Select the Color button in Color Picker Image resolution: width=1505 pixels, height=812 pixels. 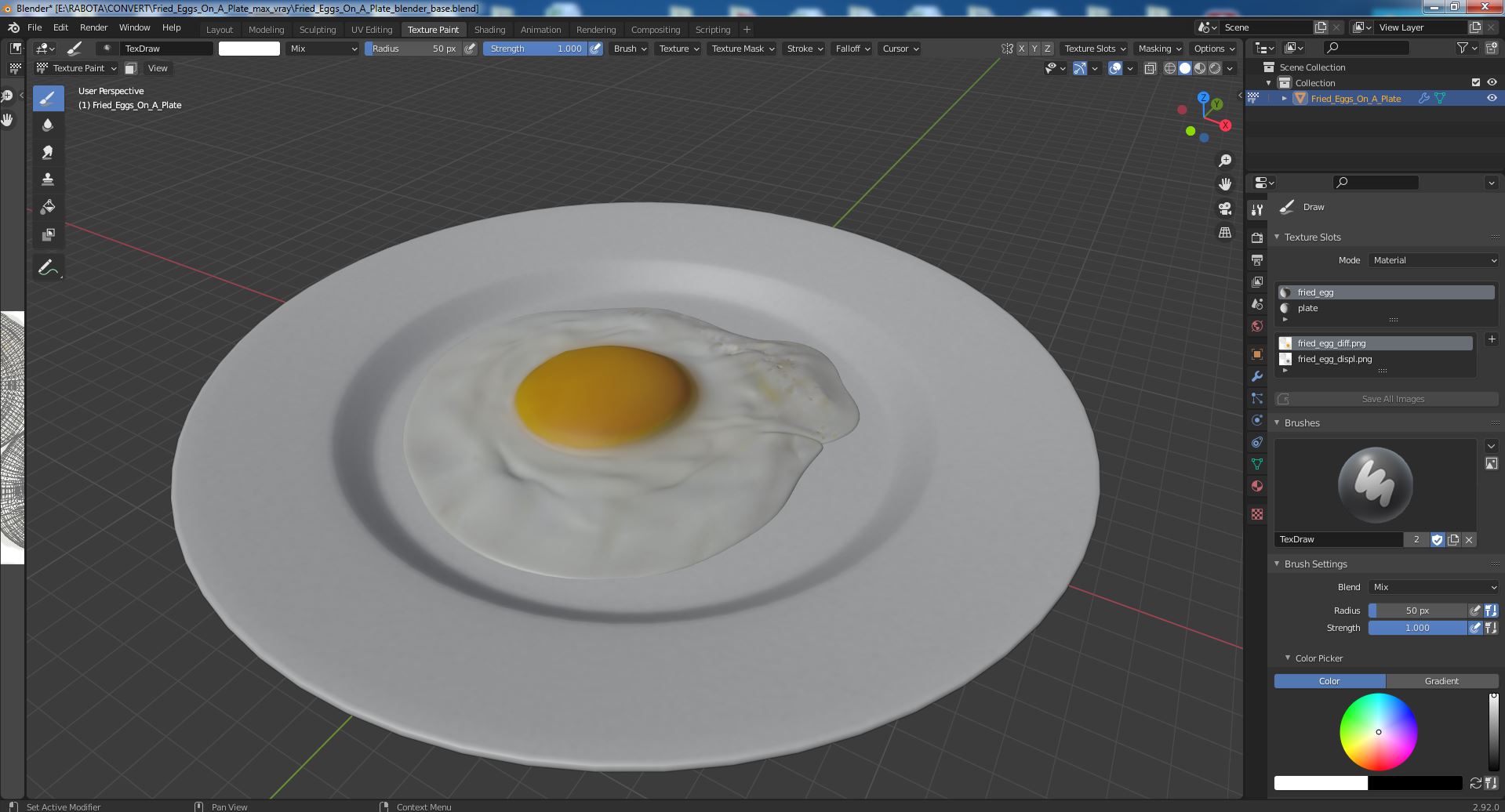tap(1329, 681)
